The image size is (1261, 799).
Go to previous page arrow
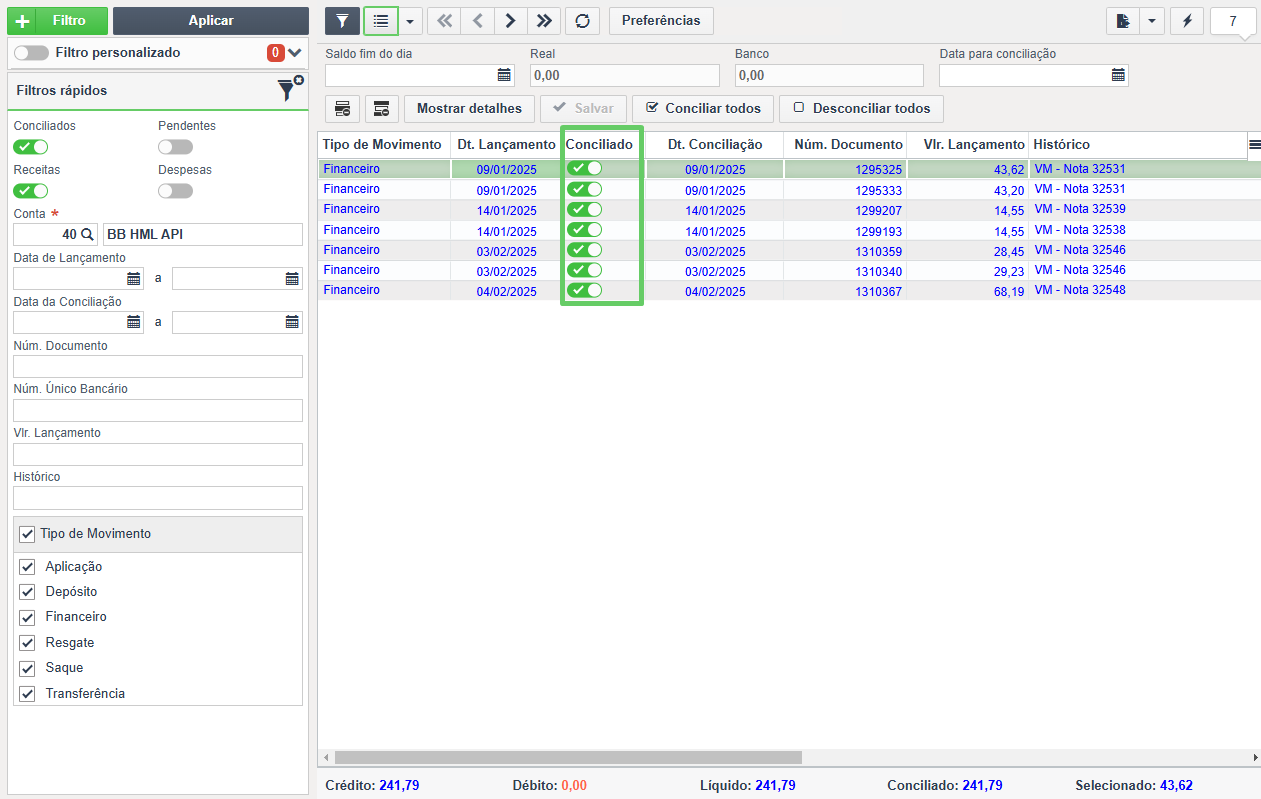point(477,21)
